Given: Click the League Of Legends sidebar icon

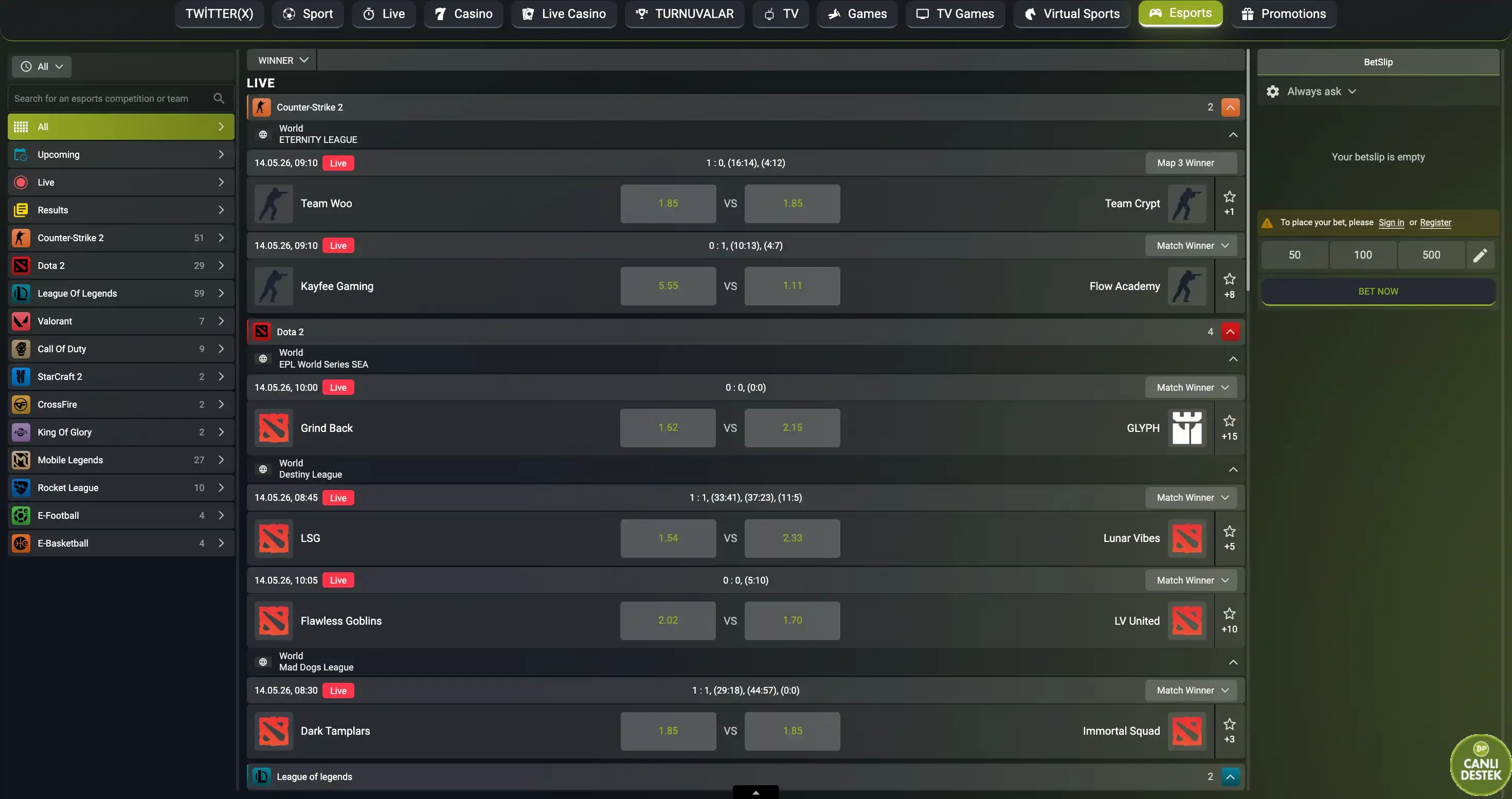Looking at the screenshot, I should pos(21,293).
